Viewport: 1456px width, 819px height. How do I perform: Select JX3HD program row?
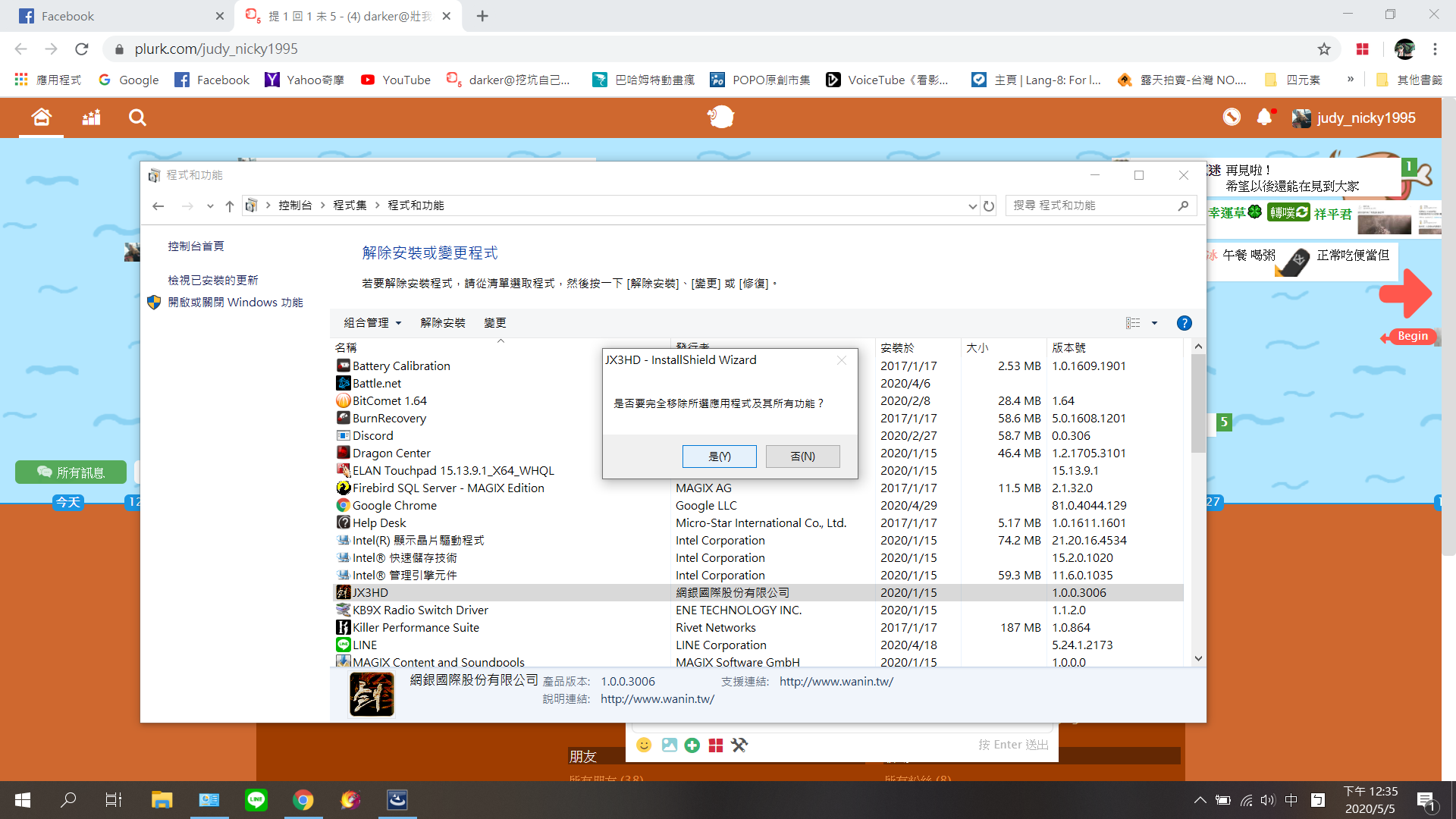(x=757, y=592)
